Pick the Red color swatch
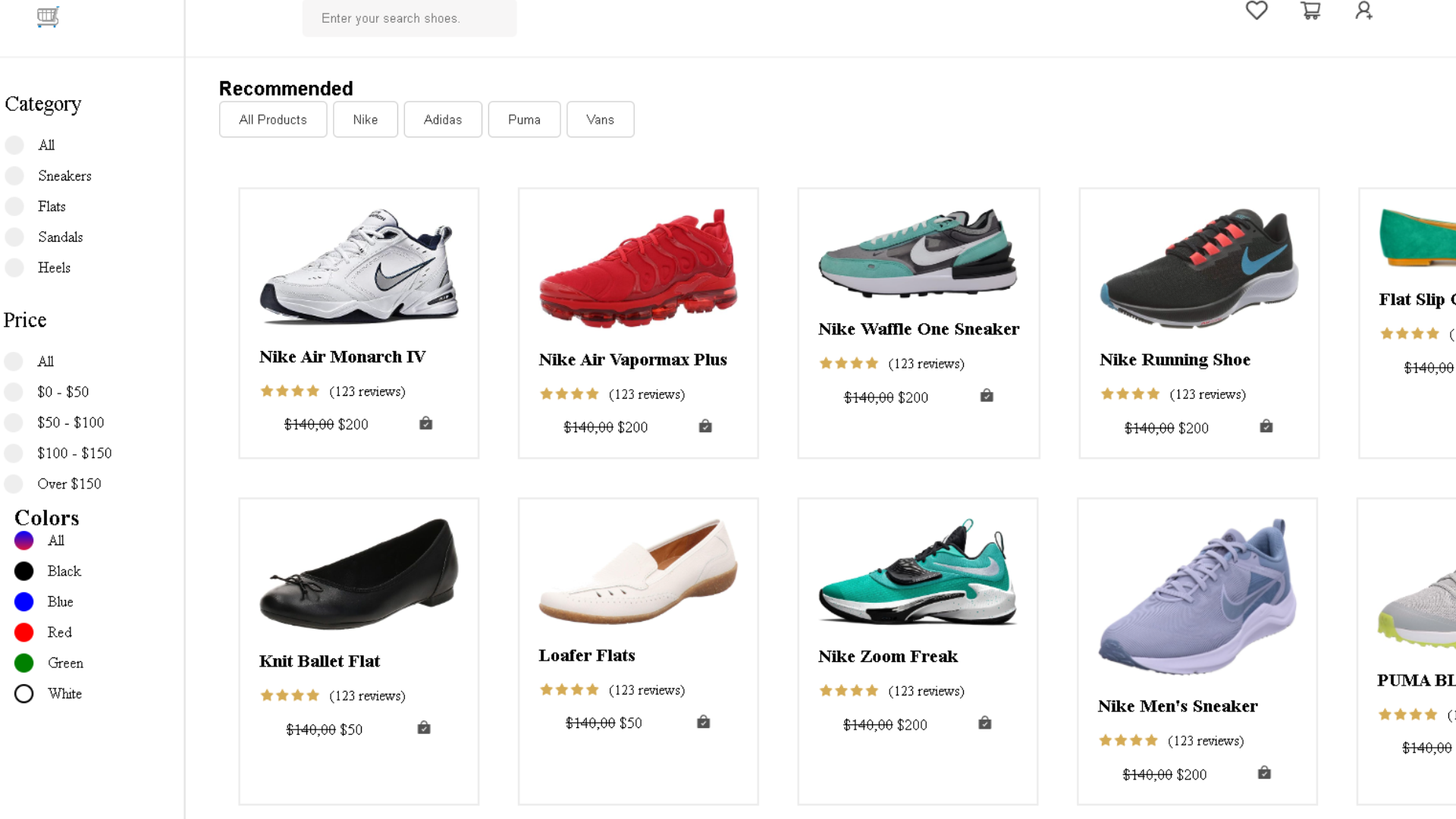 click(24, 632)
